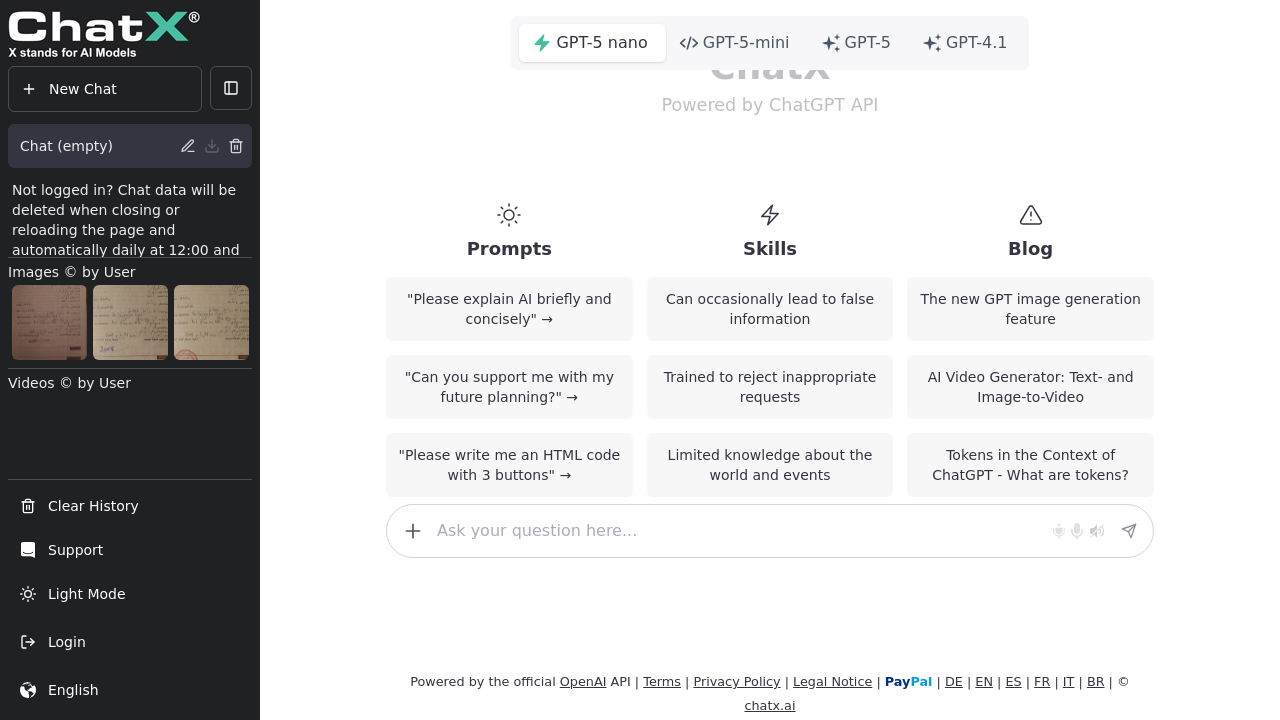This screenshot has width=1280, height=720.
Task: Collapse the sidebar with panel icon
Action: pyautogui.click(x=231, y=88)
